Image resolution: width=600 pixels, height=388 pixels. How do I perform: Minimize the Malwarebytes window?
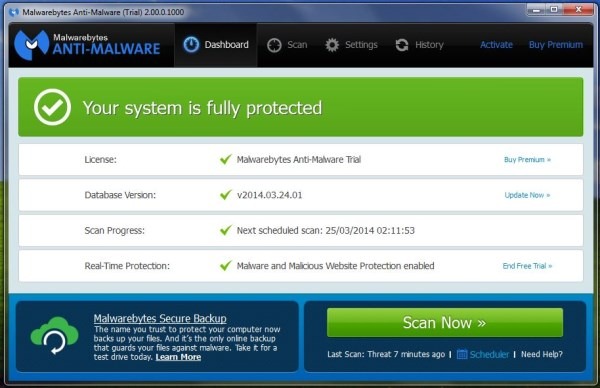[x=536, y=10]
